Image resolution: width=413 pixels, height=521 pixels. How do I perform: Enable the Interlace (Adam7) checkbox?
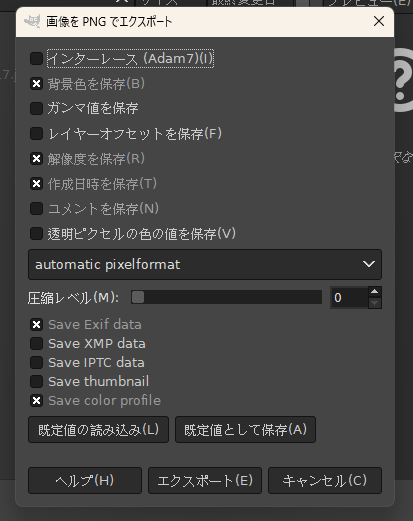point(36,59)
